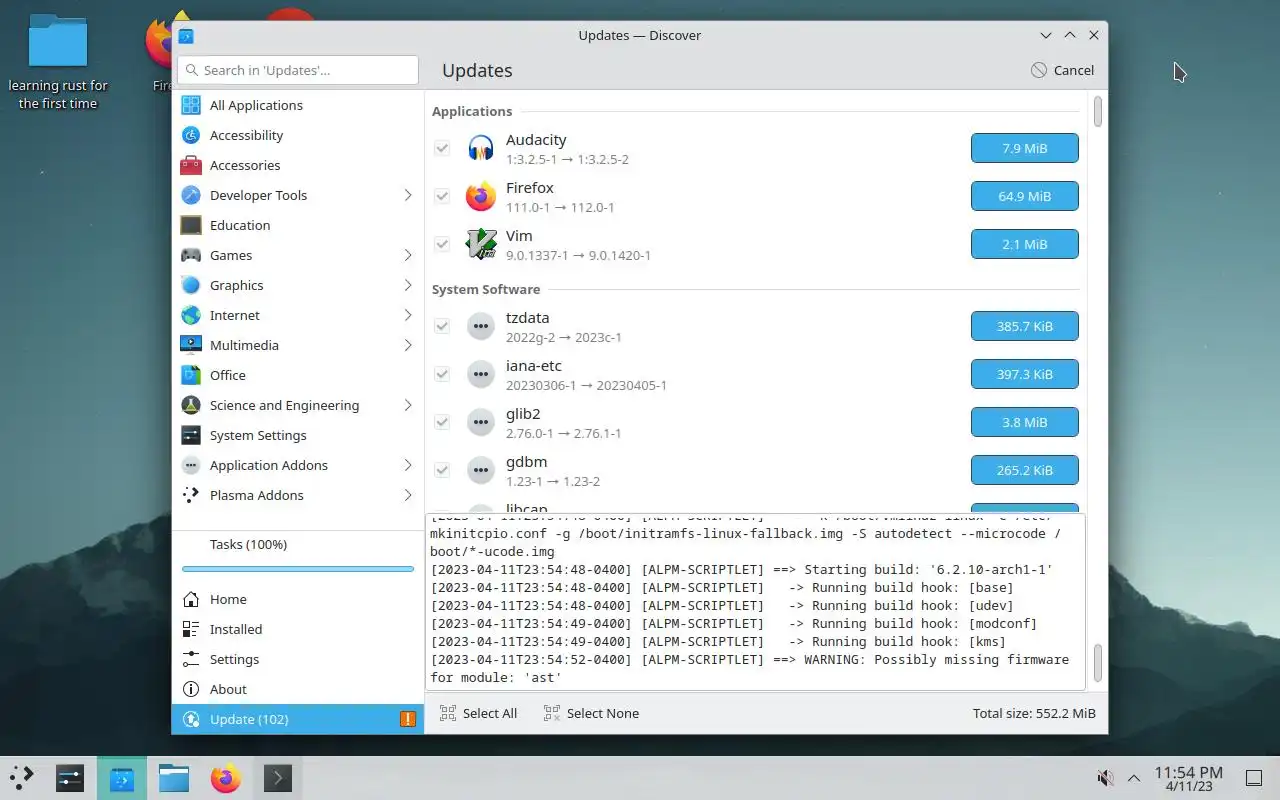Click the show desktop tray button
The width and height of the screenshot is (1280, 800).
pos(1253,778)
